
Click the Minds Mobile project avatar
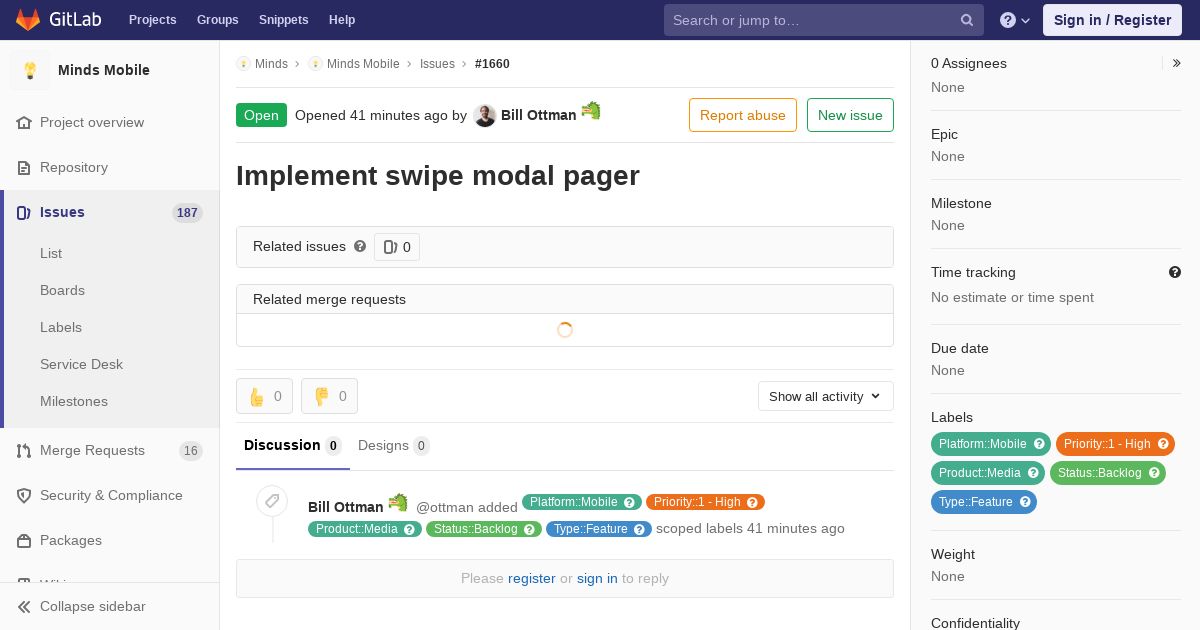coord(30,70)
